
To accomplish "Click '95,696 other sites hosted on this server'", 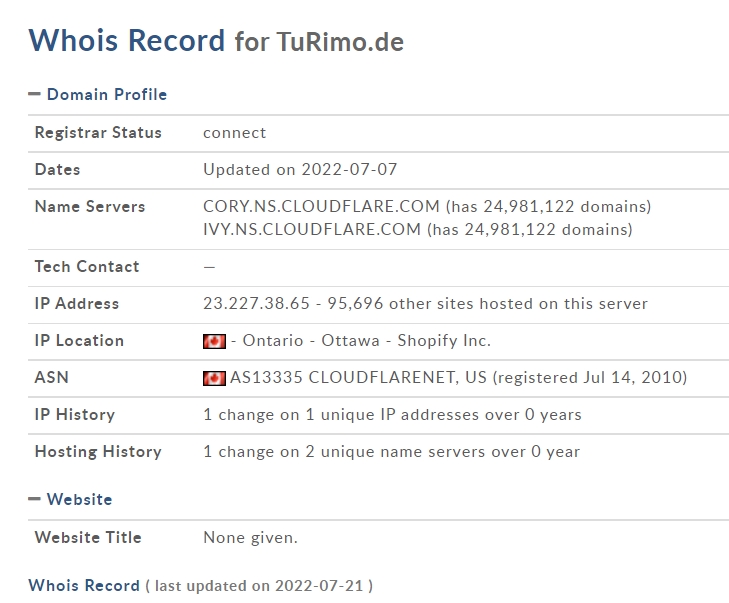I will click(487, 304).
